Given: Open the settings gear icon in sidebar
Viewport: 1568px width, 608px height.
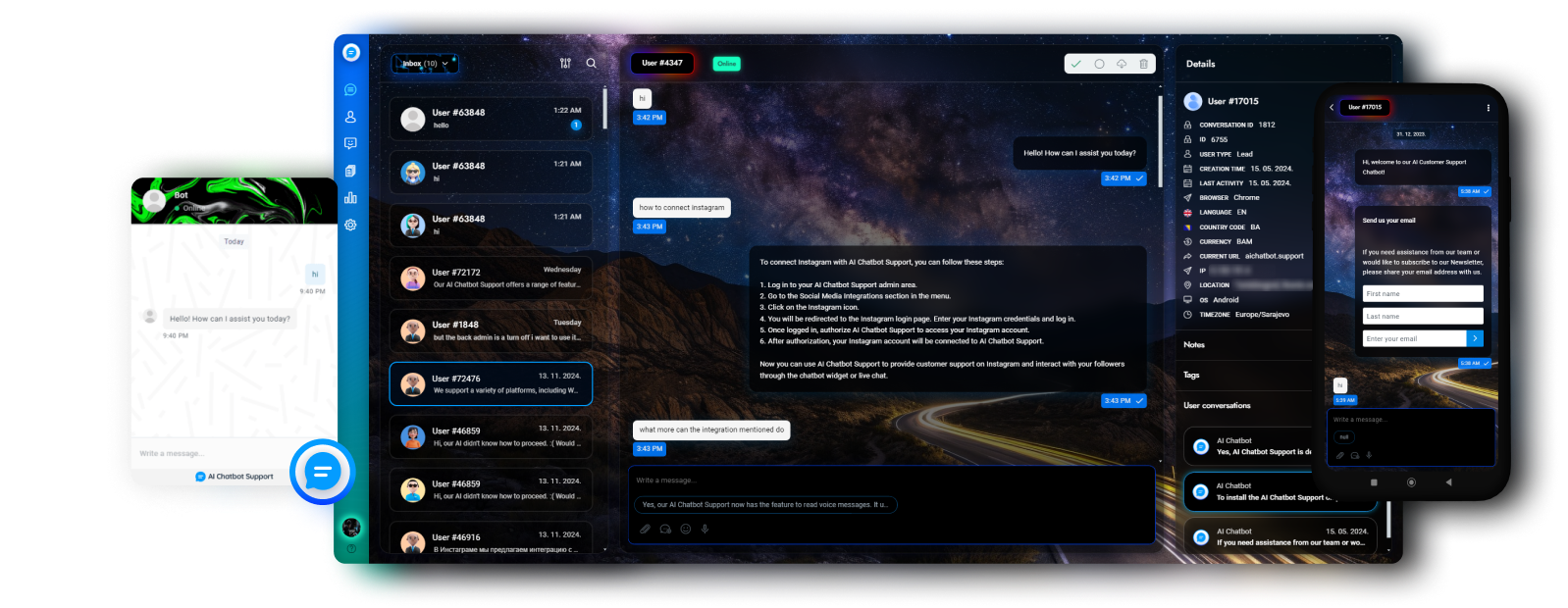Looking at the screenshot, I should (x=350, y=225).
